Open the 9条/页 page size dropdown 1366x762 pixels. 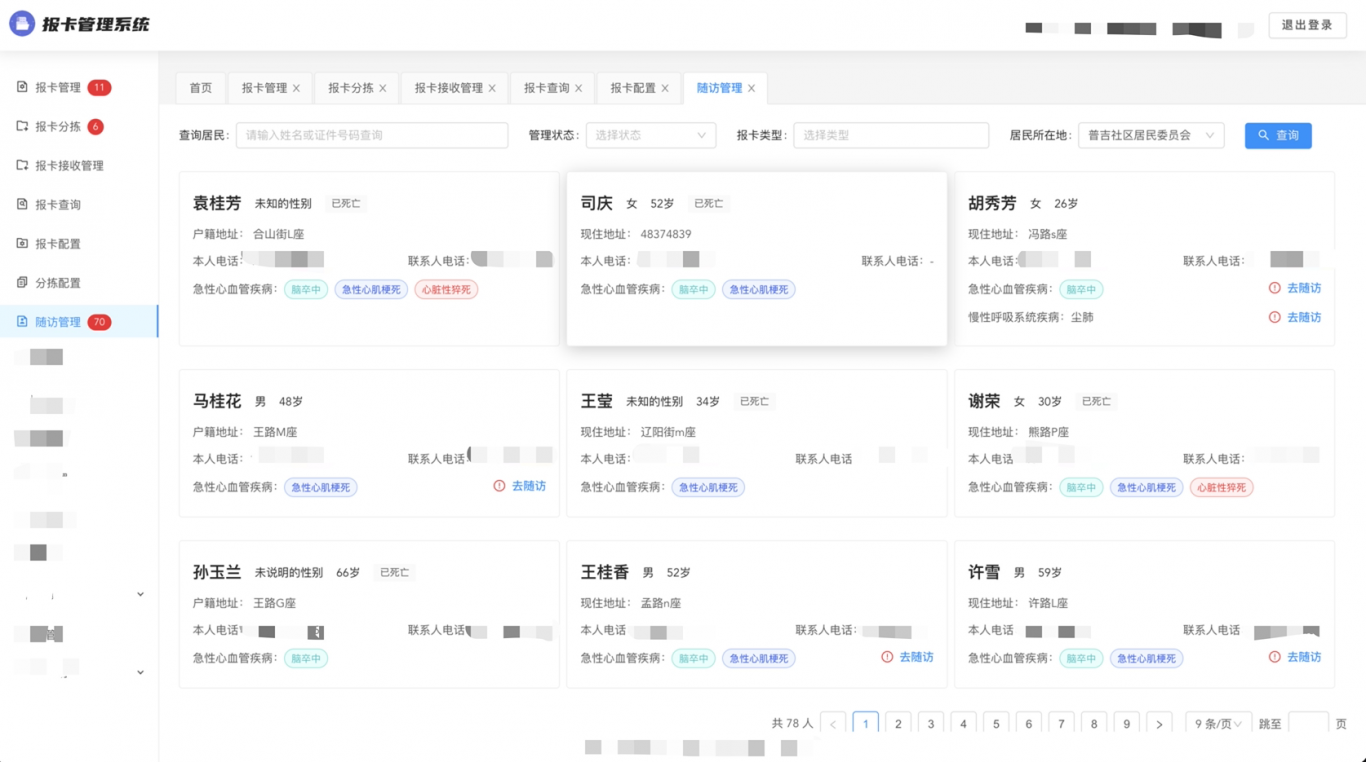(x=1219, y=724)
